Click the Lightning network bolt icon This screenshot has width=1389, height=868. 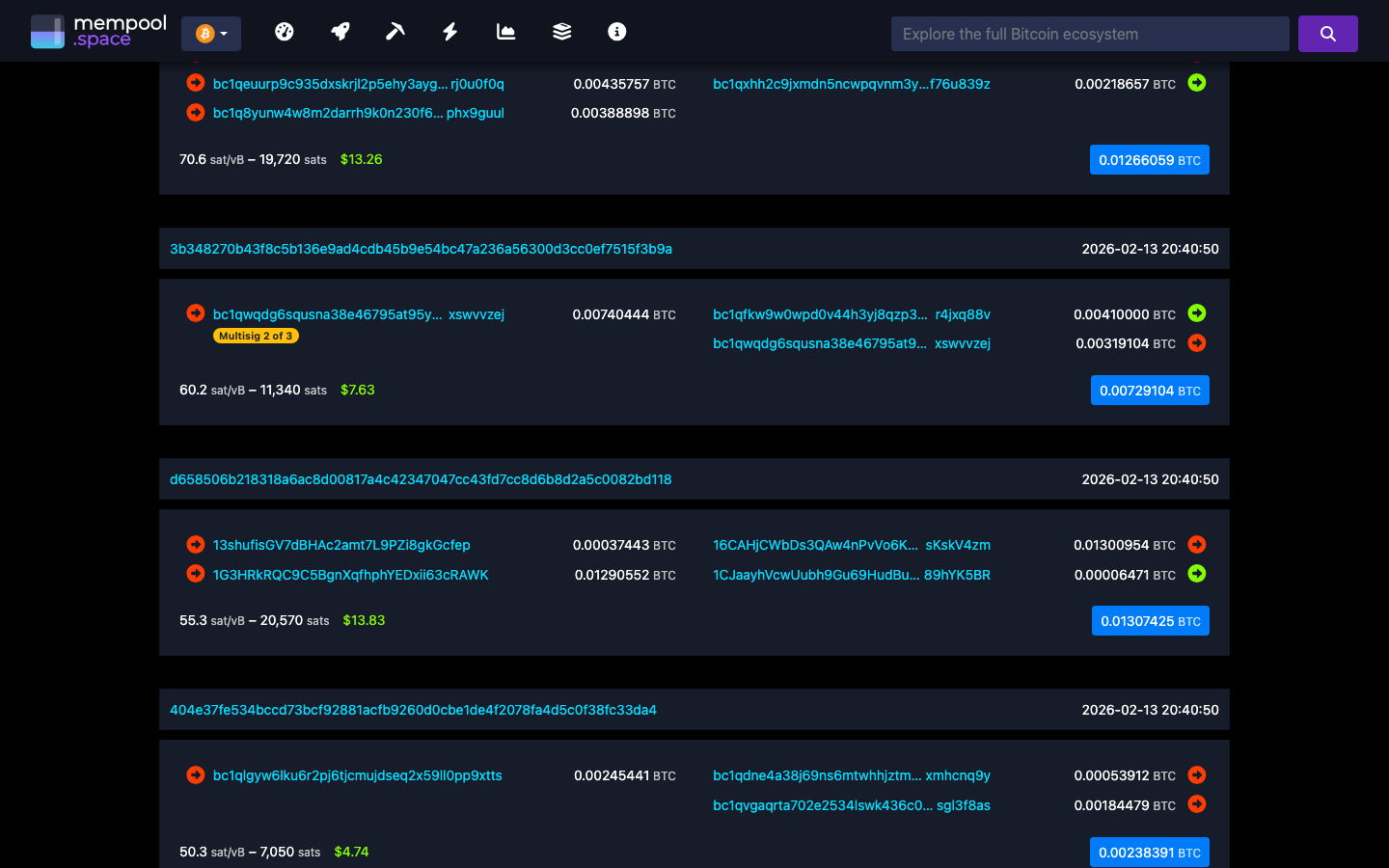click(x=449, y=31)
